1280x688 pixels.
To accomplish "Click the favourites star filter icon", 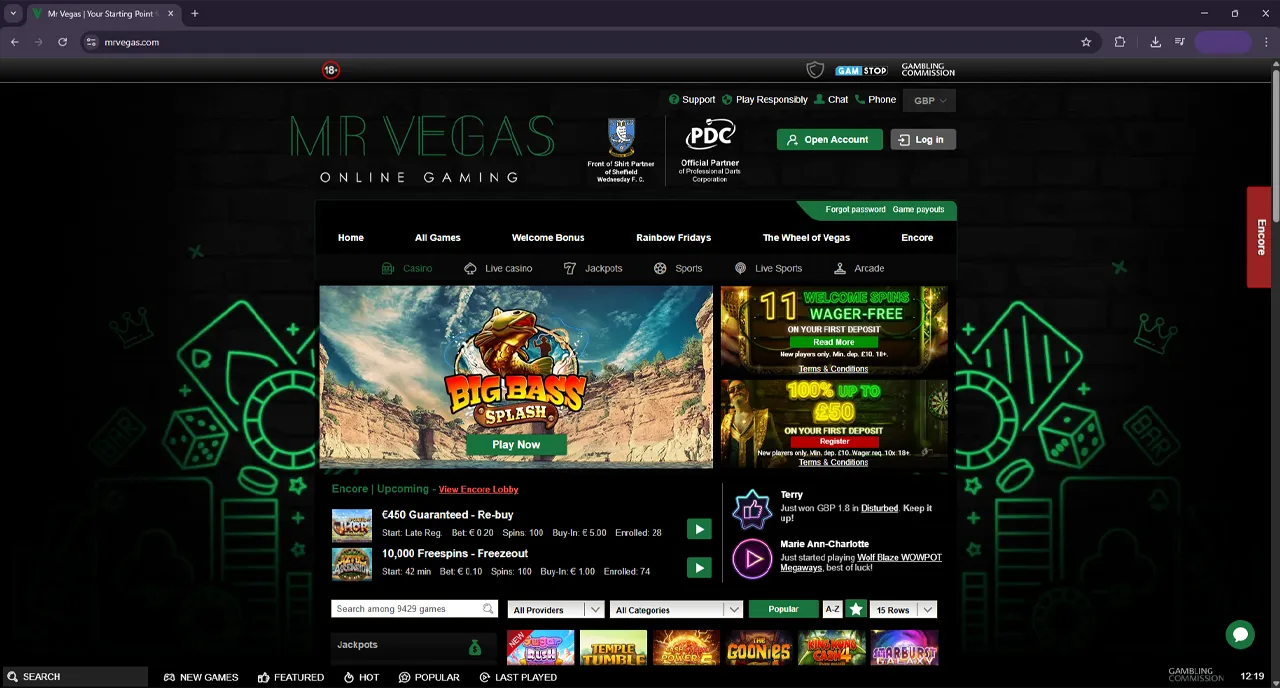I will tap(856, 609).
